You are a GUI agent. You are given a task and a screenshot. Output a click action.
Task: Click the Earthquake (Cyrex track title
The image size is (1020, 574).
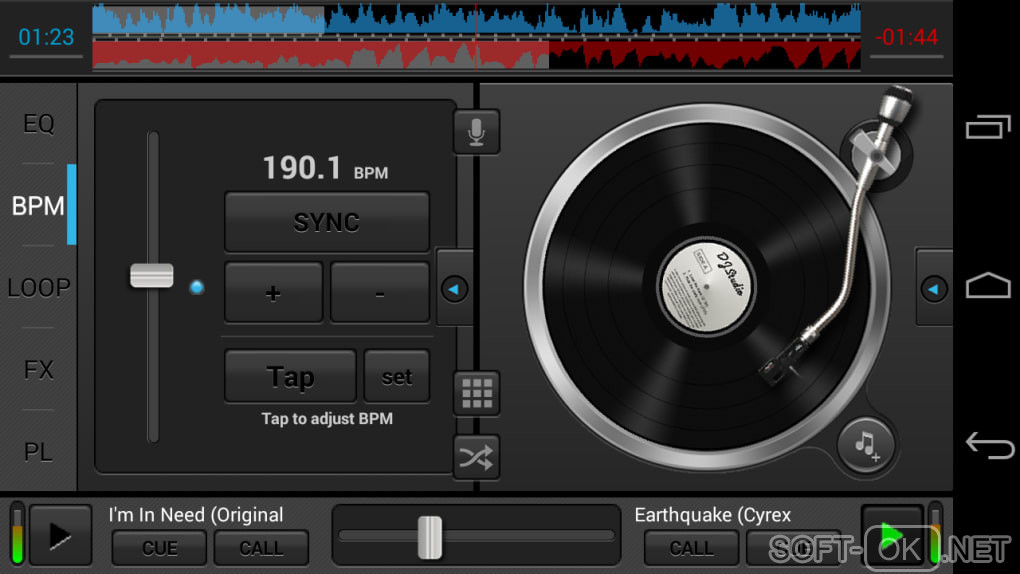pyautogui.click(x=712, y=515)
